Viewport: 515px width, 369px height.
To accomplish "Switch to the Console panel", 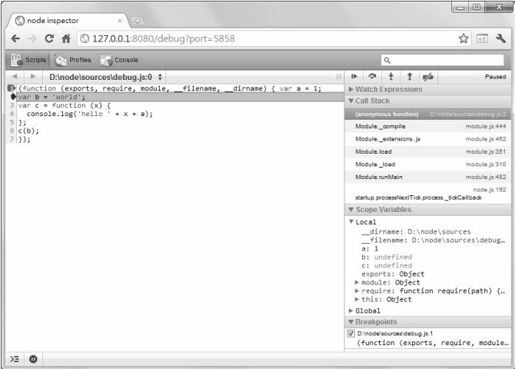I will (x=119, y=60).
